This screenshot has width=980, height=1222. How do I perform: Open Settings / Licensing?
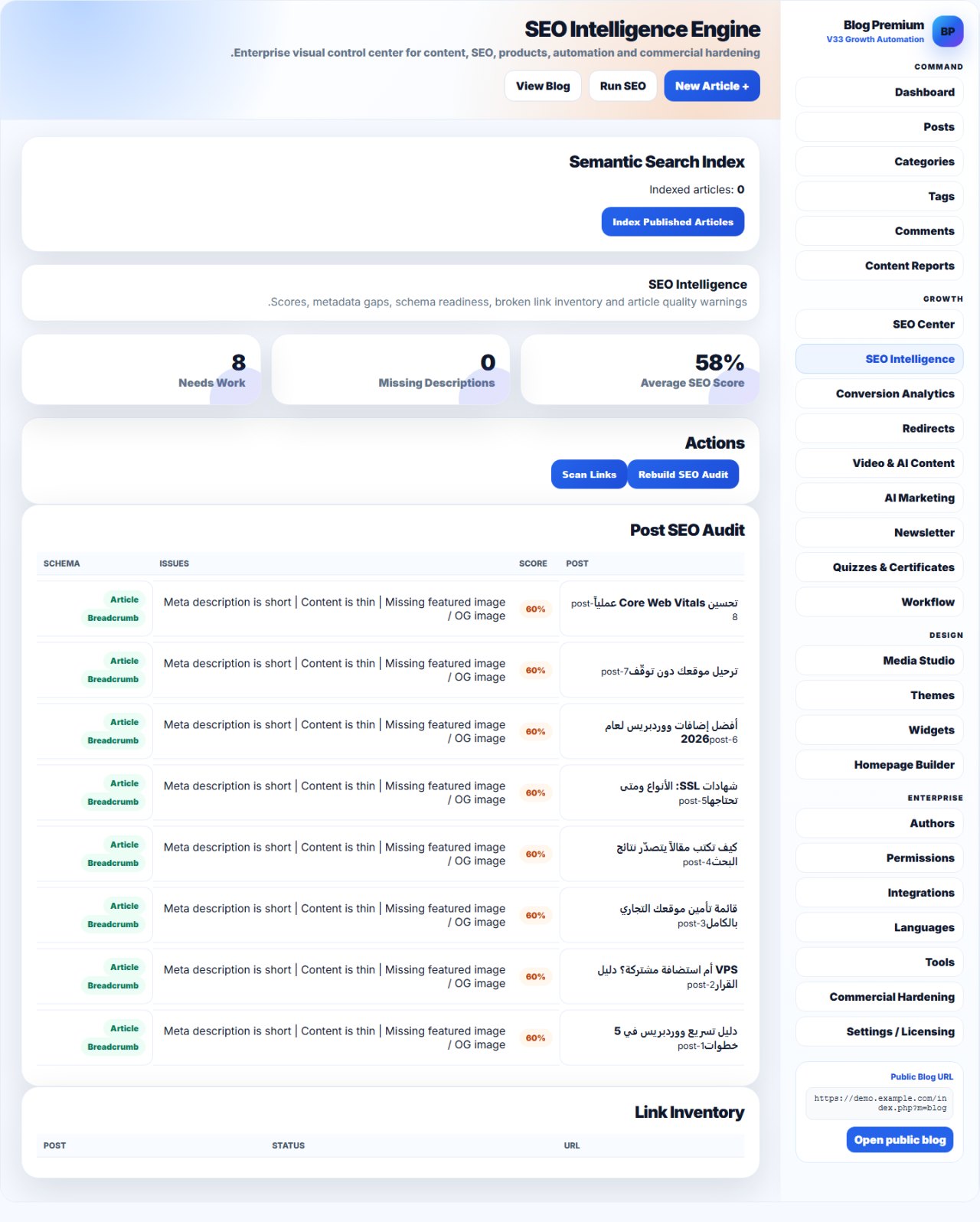(x=879, y=1031)
